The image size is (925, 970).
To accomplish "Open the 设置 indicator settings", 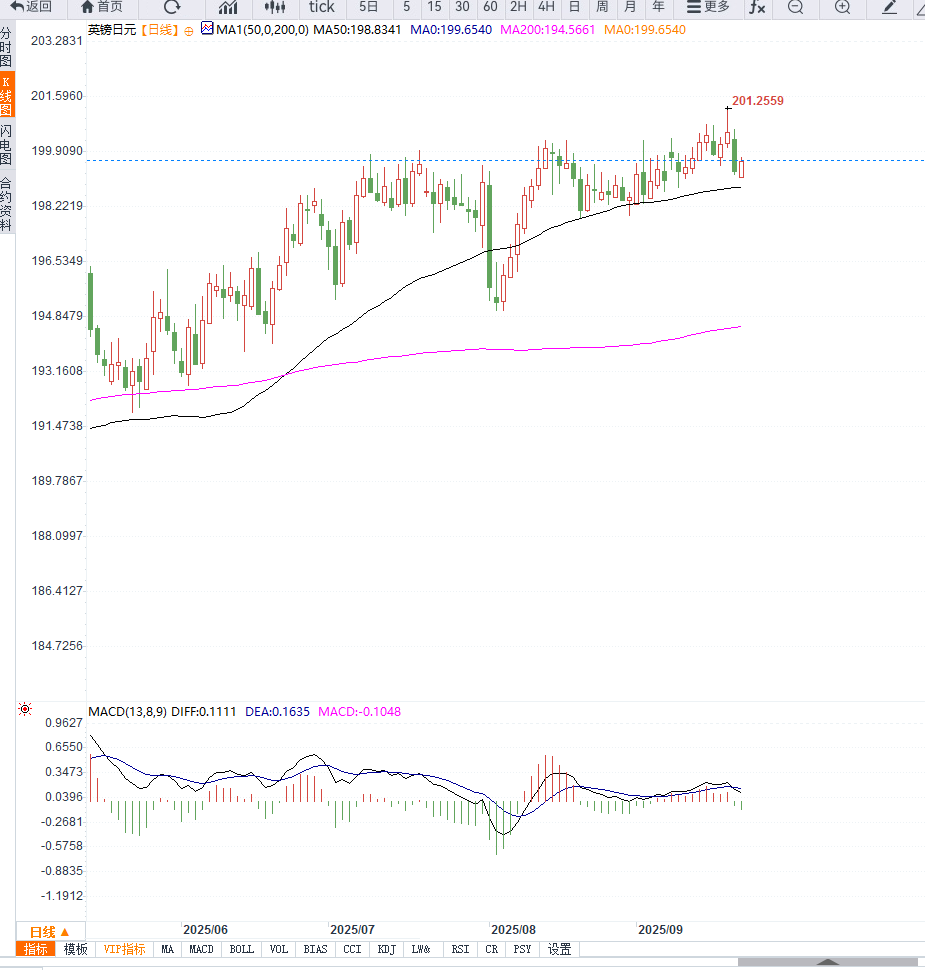I will pos(559,949).
